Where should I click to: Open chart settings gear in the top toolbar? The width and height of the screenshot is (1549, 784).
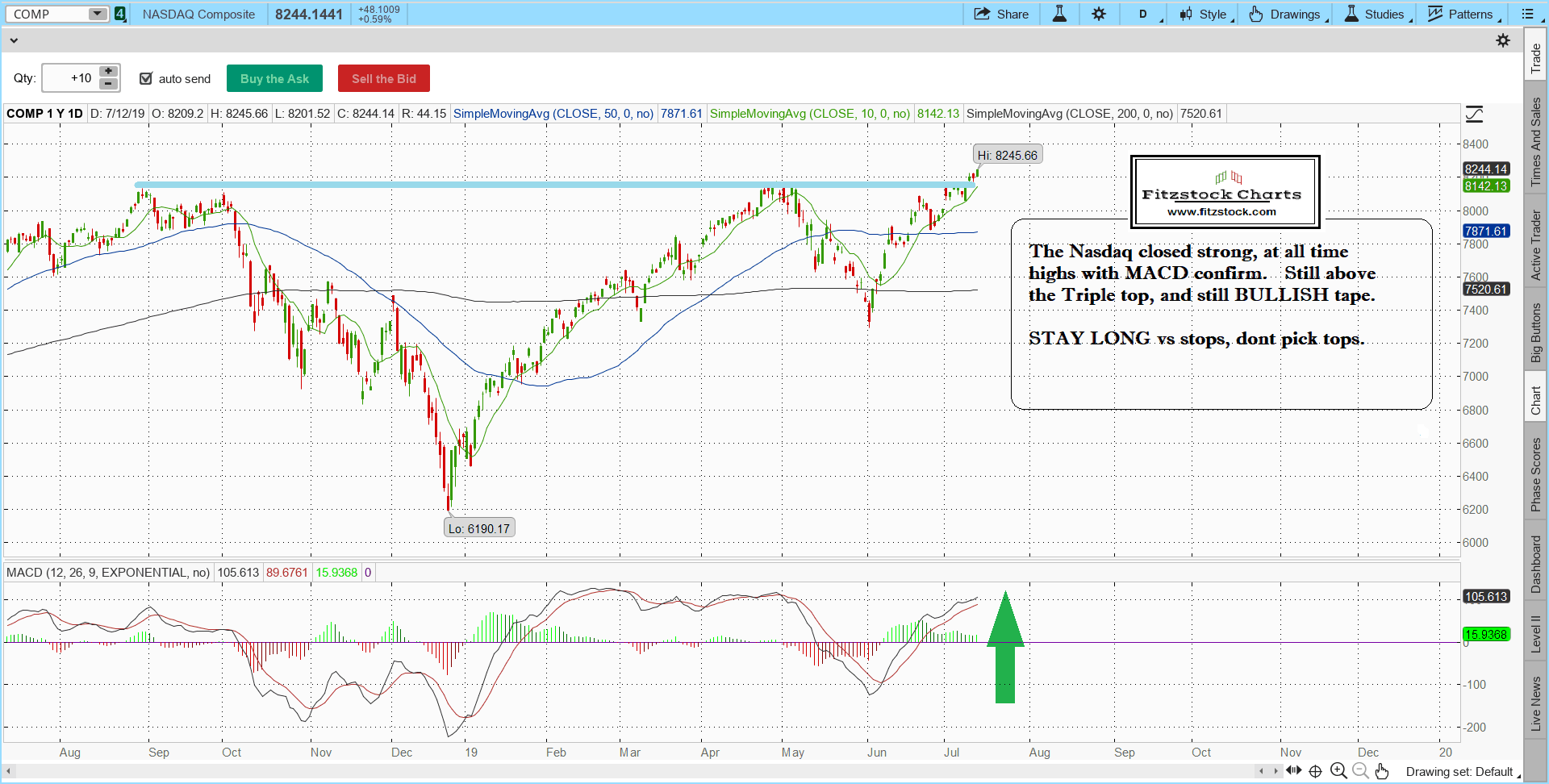[x=1099, y=14]
